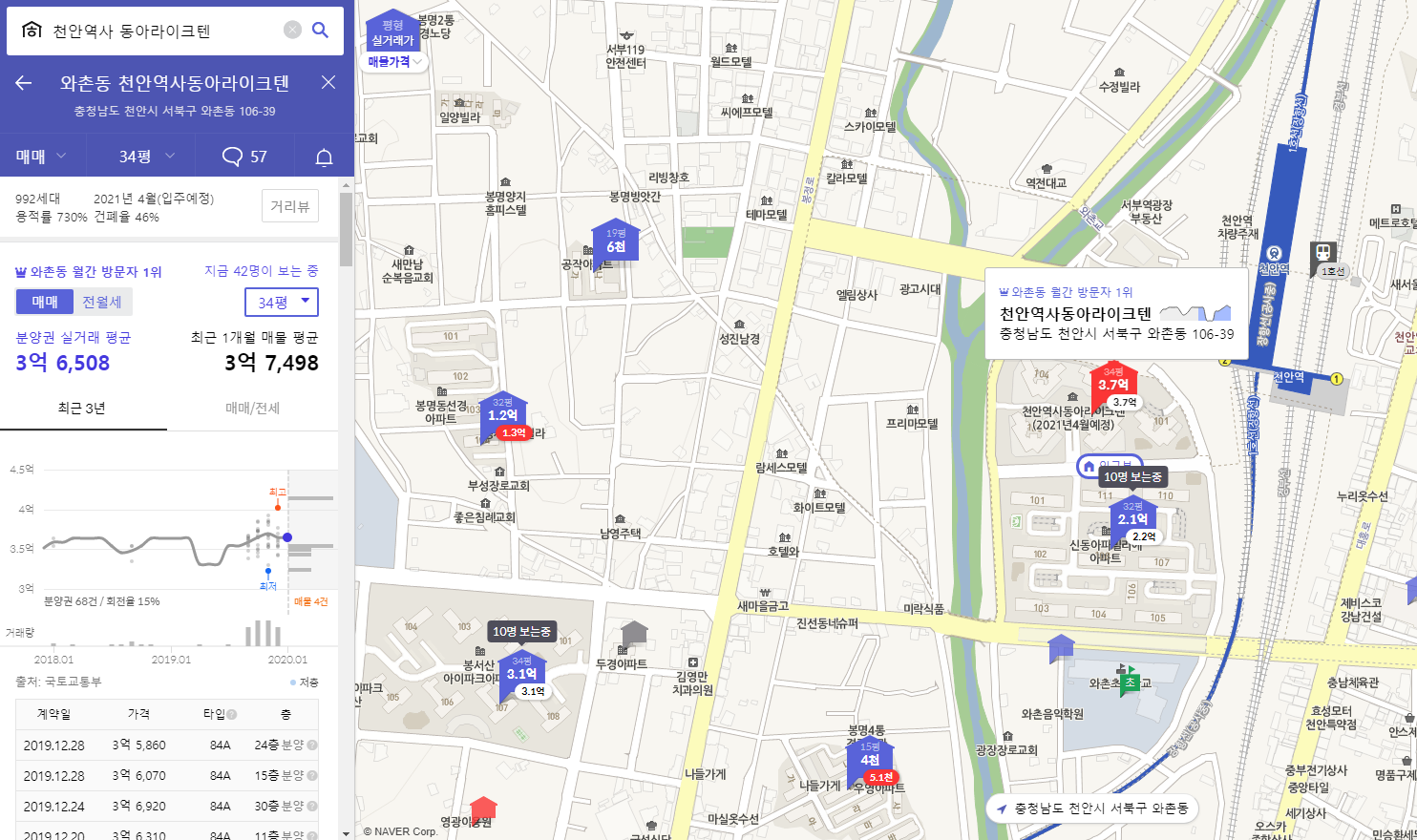
Task: Expand the 34평 combo box
Action: 282,302
